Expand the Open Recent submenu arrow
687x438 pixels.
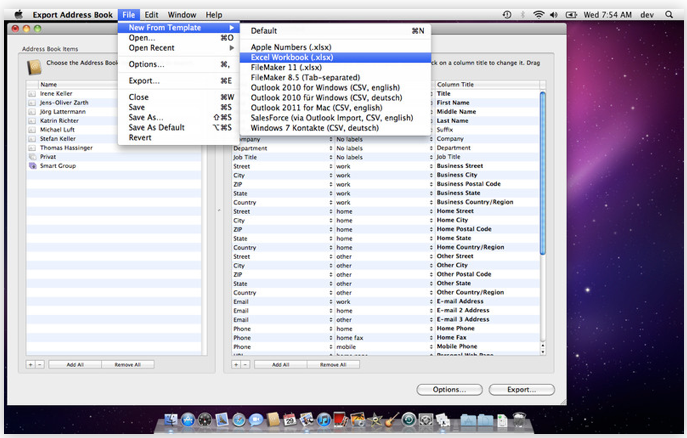coord(231,48)
